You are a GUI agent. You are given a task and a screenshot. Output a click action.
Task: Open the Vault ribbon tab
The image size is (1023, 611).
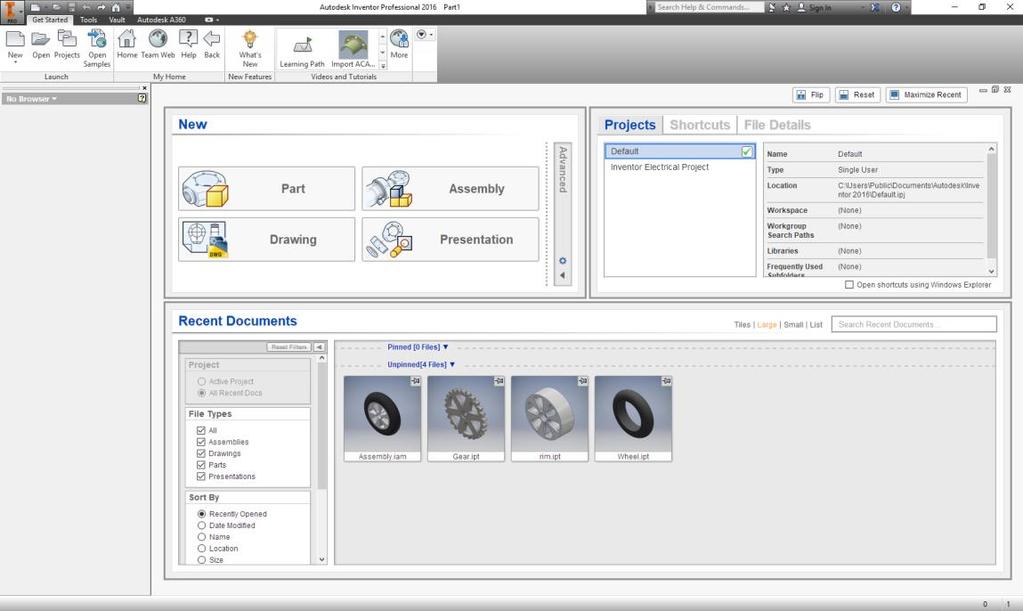pos(117,20)
